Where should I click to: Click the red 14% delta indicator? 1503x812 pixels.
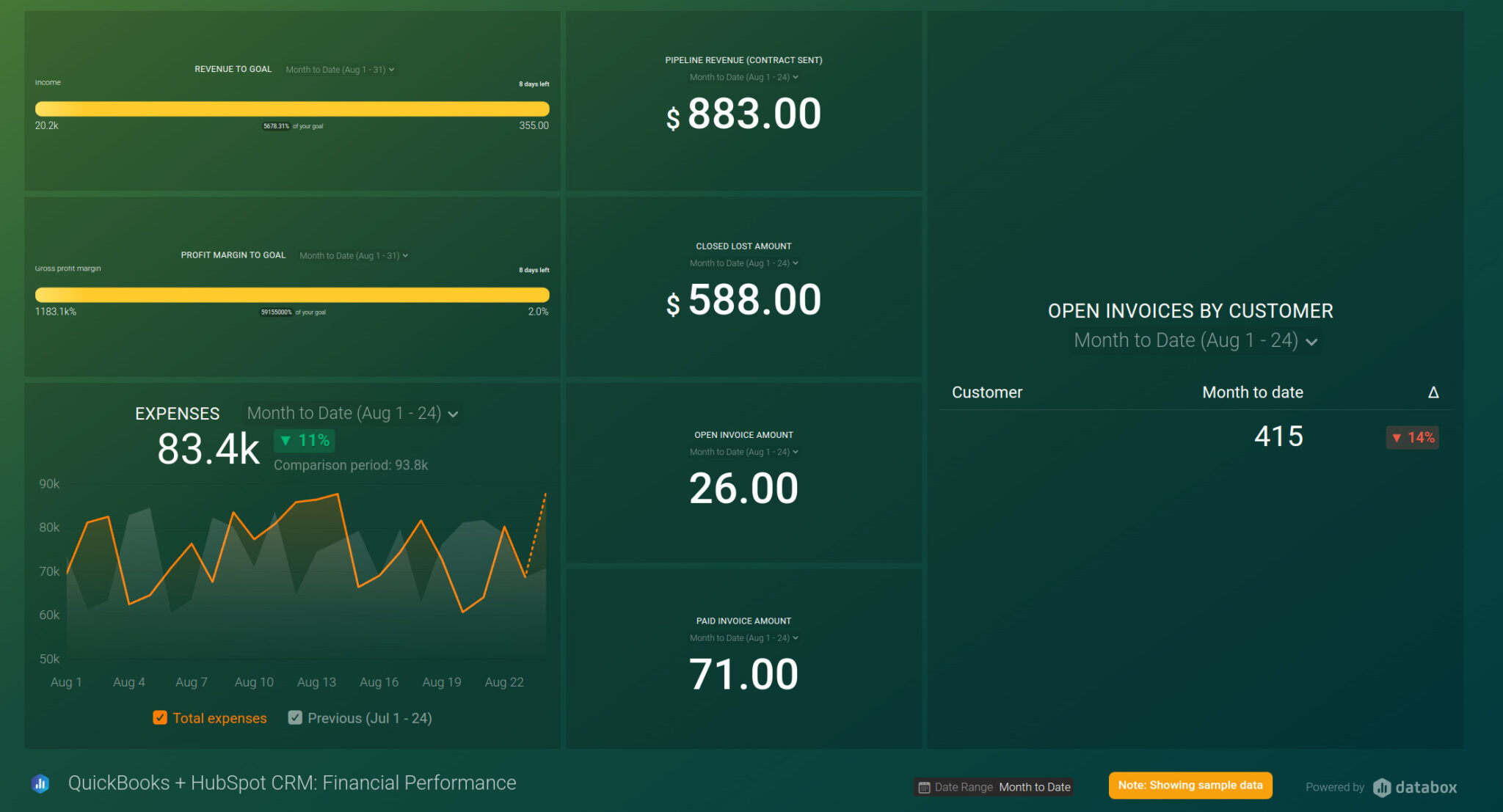coord(1411,437)
